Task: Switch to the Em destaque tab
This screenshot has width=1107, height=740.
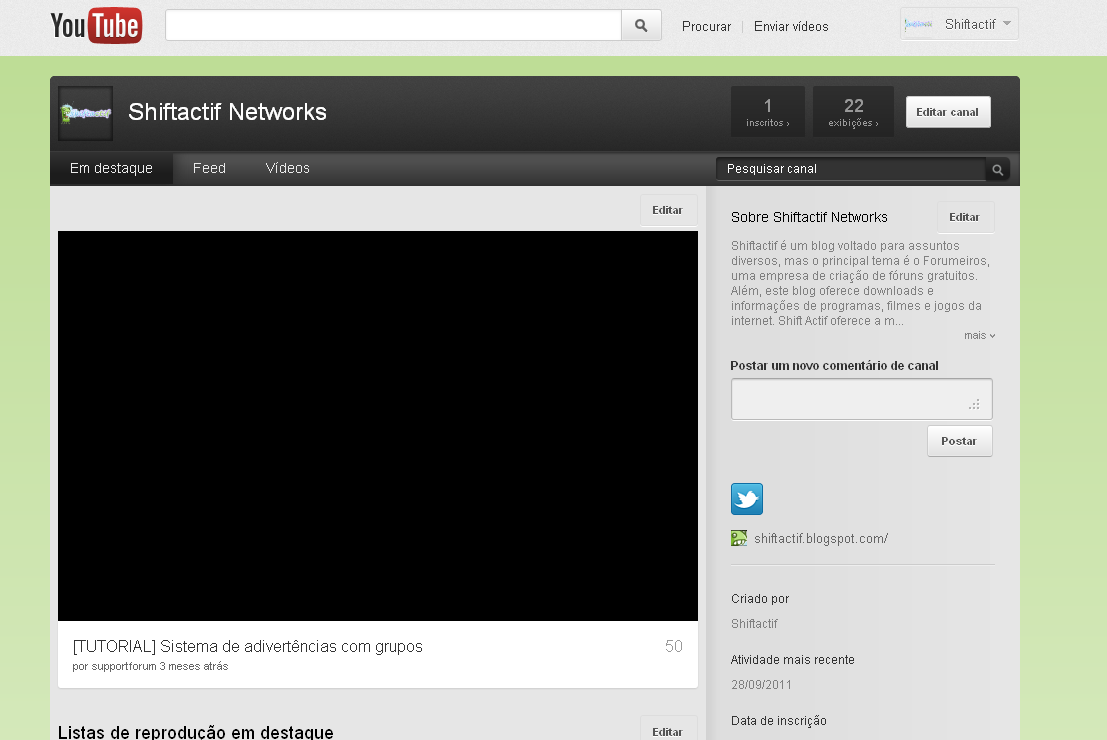Action: [112, 168]
